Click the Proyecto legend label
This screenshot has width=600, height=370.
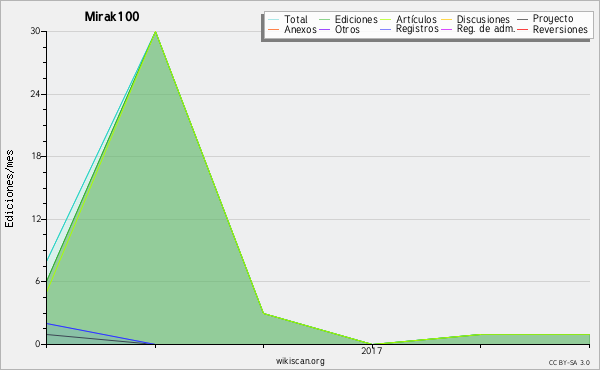click(x=553, y=19)
